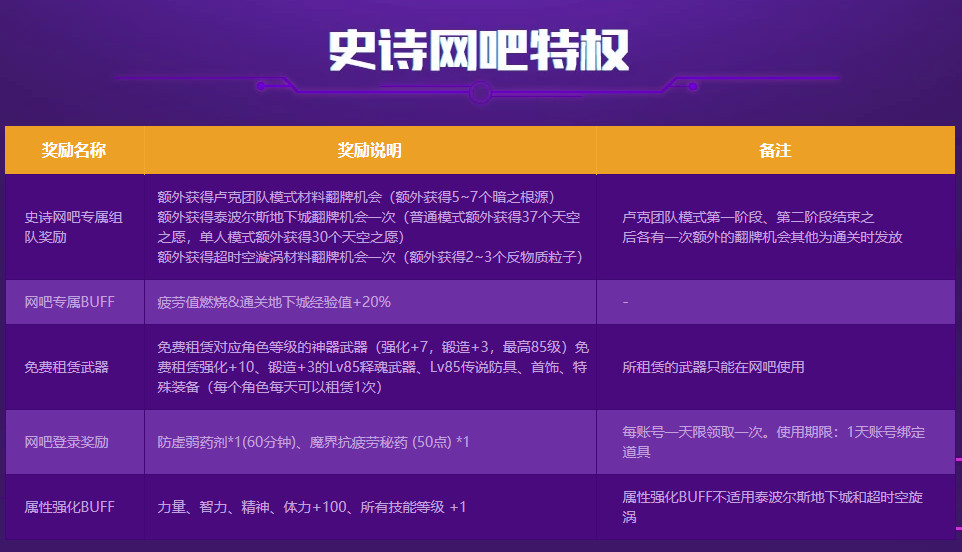This screenshot has width=962, height=552.
Task: Click the 疲劳值燃烧 experience +20% description
Action: (274, 301)
